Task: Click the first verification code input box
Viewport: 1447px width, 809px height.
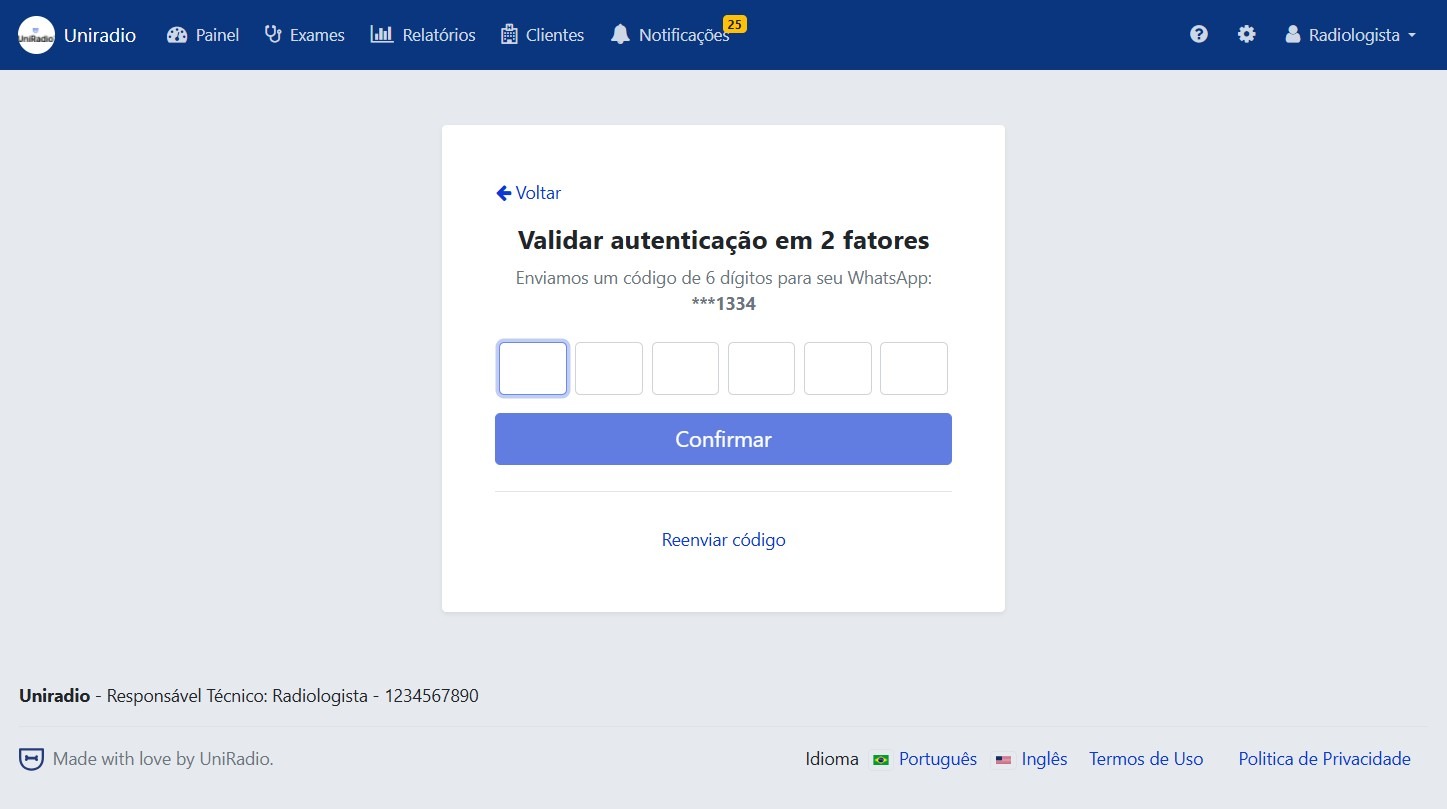Action: 532,368
